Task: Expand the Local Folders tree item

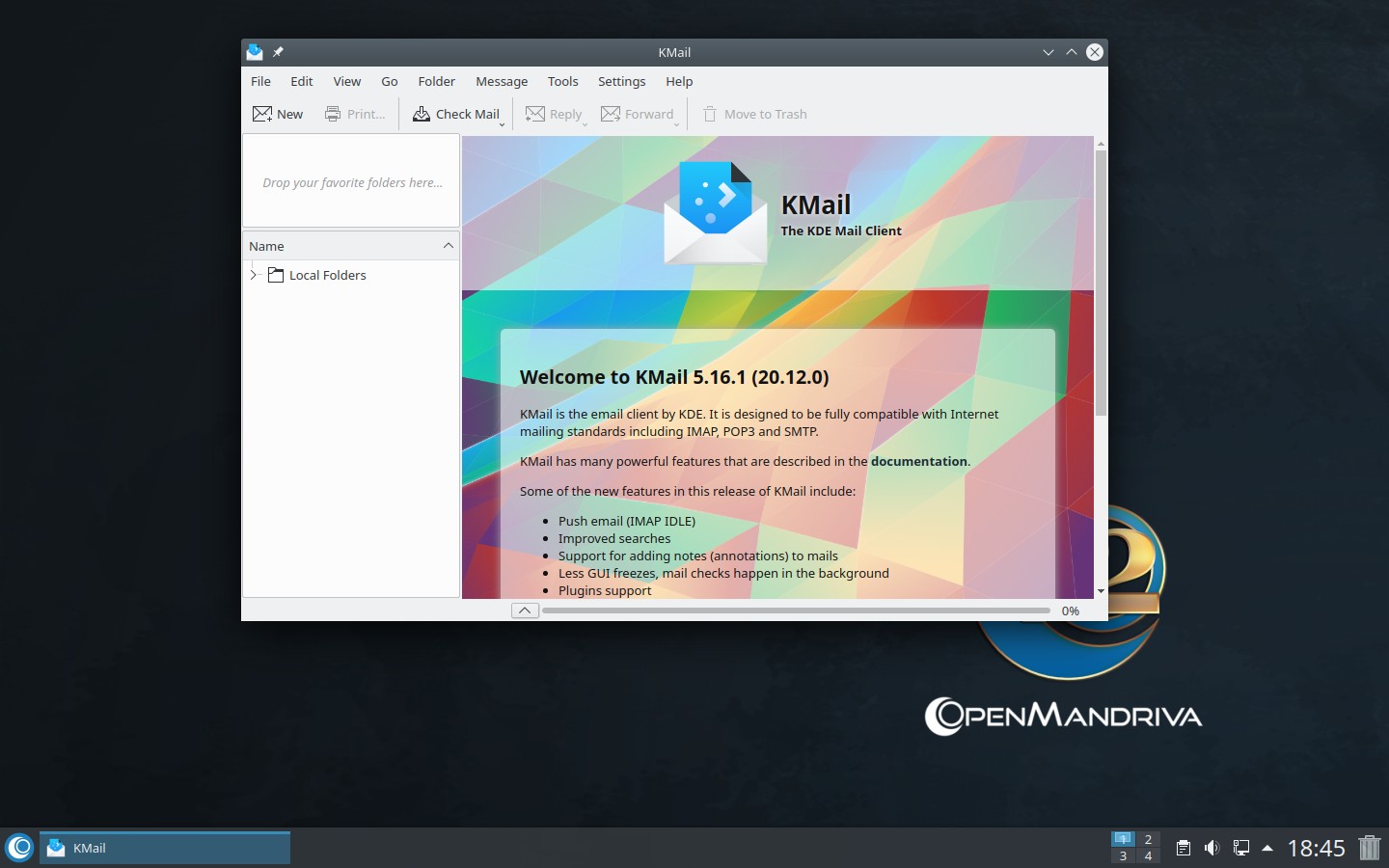Action: coord(254,275)
